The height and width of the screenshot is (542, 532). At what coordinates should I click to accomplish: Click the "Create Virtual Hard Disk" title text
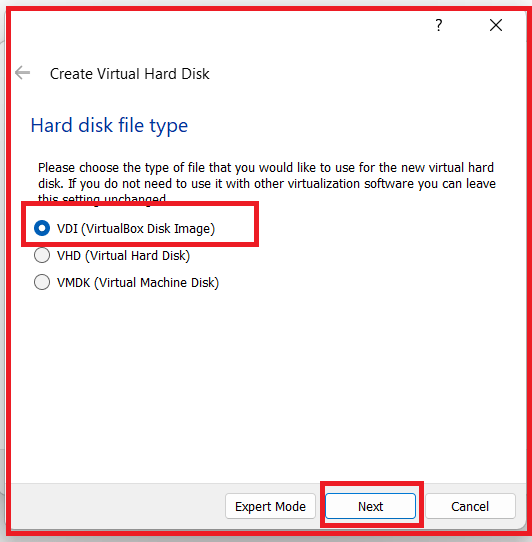click(130, 74)
